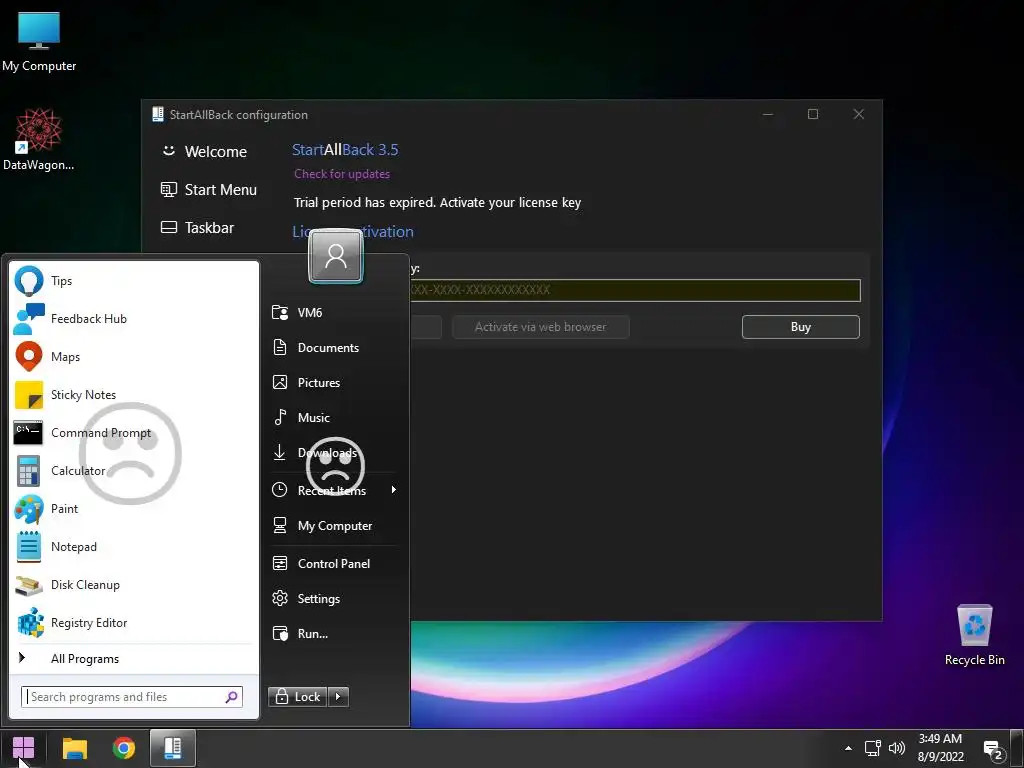Open Paint application
1024x768 pixels.
[135, 508]
